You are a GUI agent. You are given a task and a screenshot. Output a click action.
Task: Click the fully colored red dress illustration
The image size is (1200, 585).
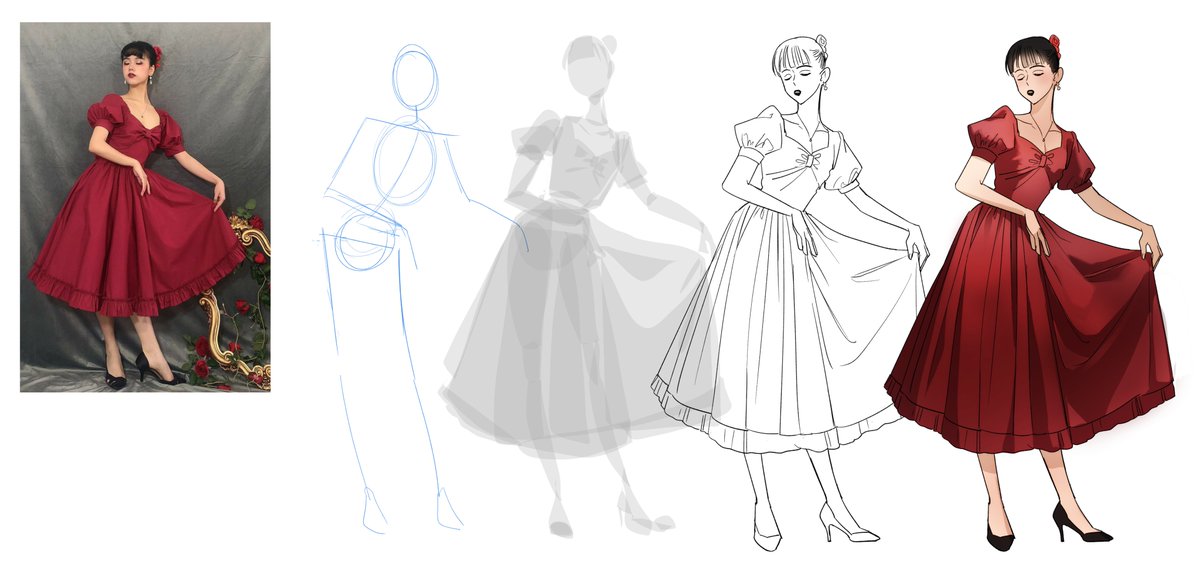tap(1030, 293)
